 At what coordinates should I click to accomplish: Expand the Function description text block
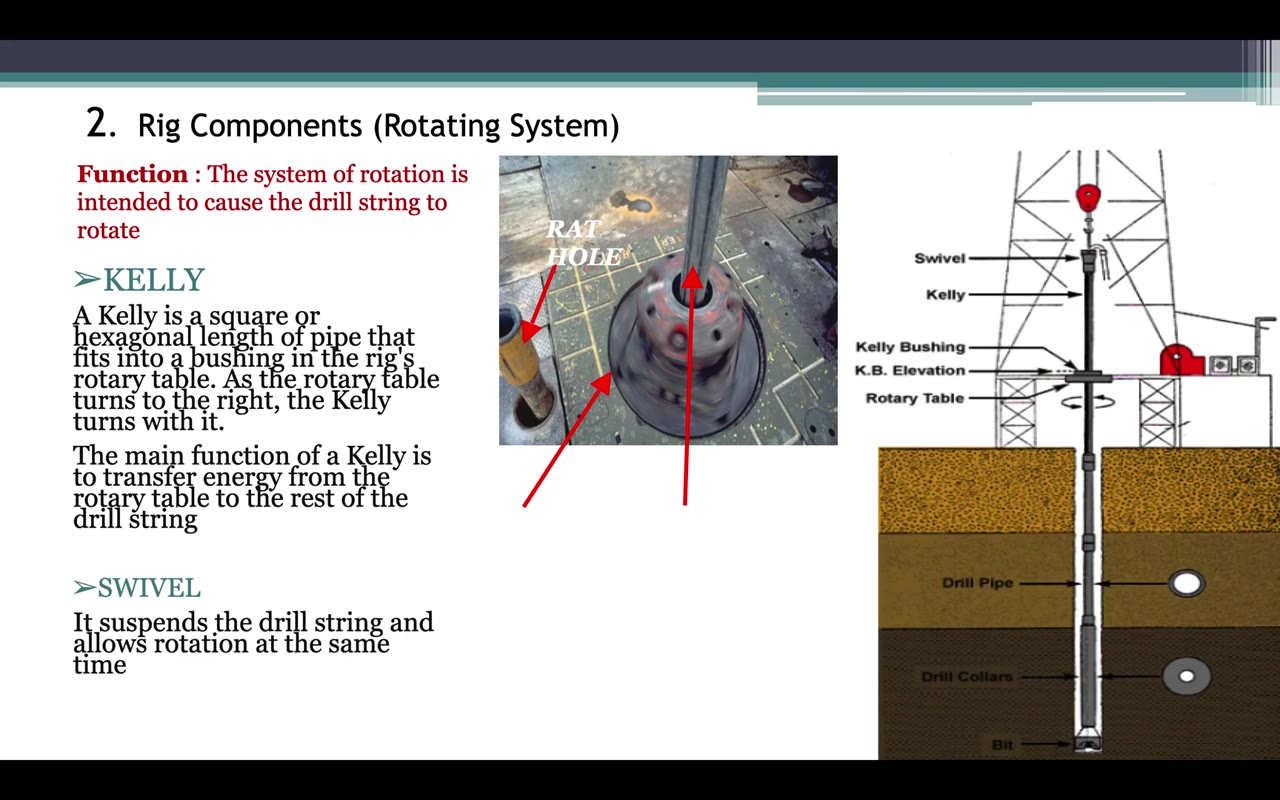click(272, 201)
